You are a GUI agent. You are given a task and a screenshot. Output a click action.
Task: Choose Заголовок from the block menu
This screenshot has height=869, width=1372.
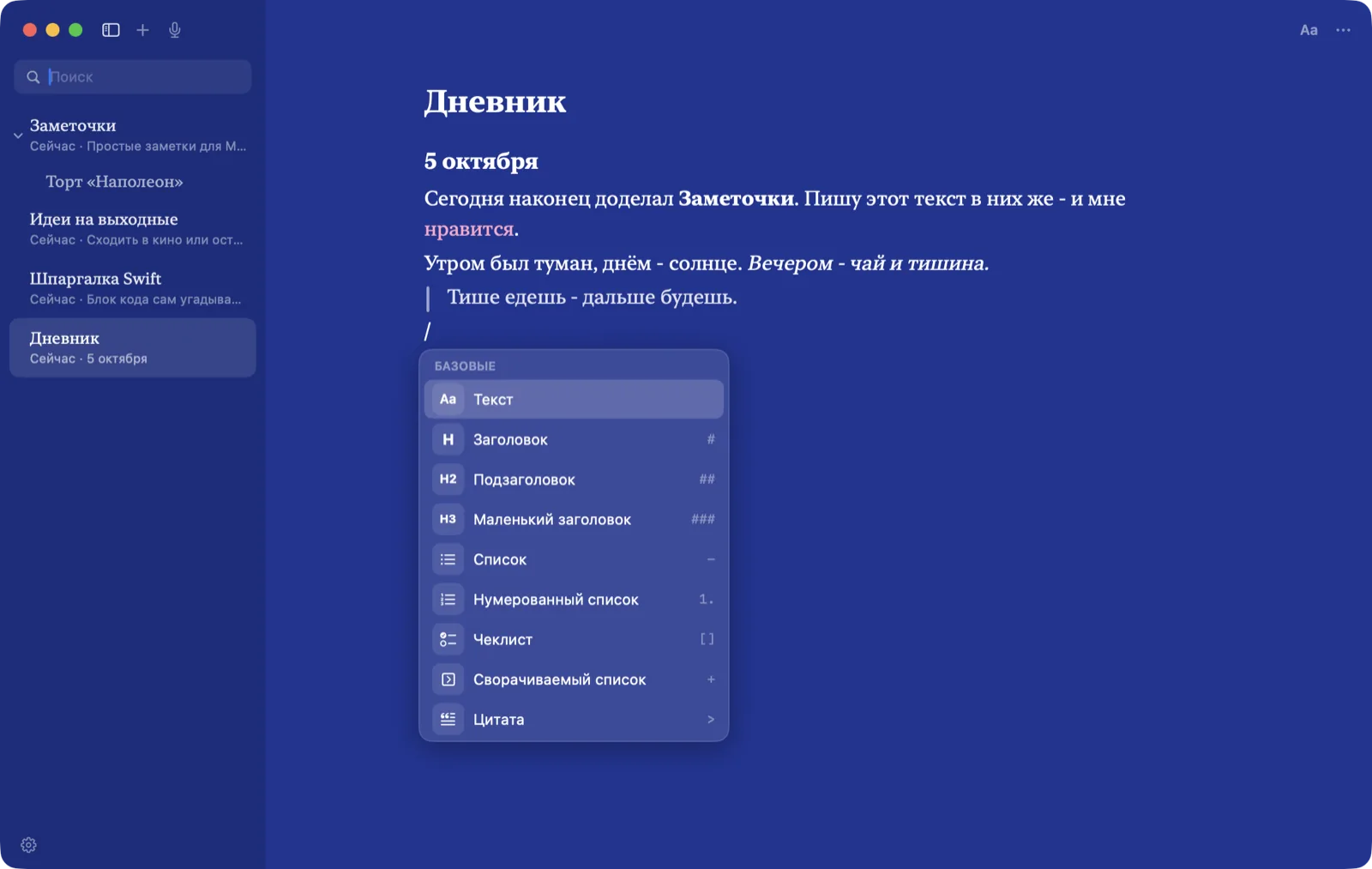tap(574, 439)
